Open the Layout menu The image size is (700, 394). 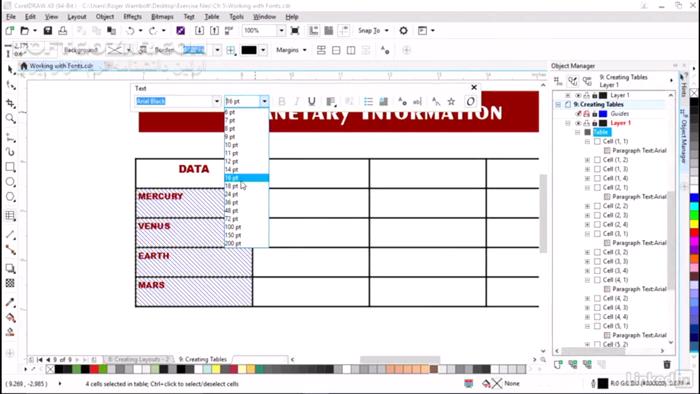tap(77, 17)
